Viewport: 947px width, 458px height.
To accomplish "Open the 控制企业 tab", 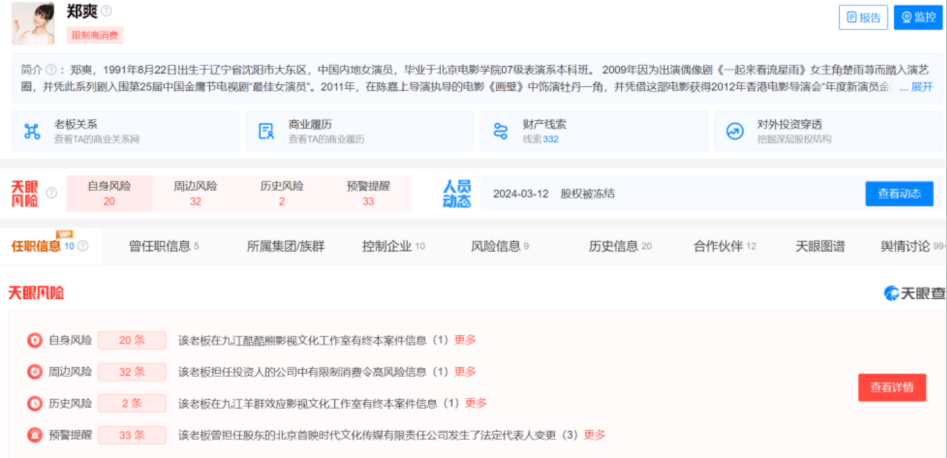I will [393, 246].
